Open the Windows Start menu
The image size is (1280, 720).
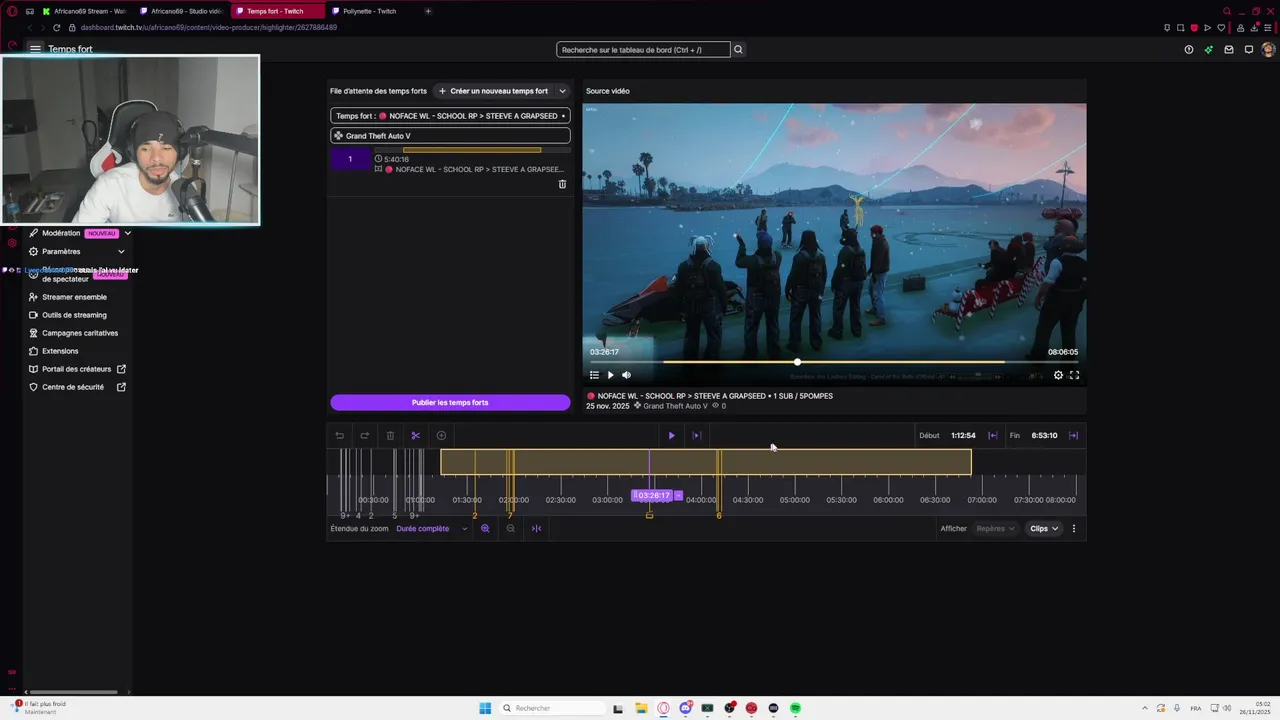485,708
